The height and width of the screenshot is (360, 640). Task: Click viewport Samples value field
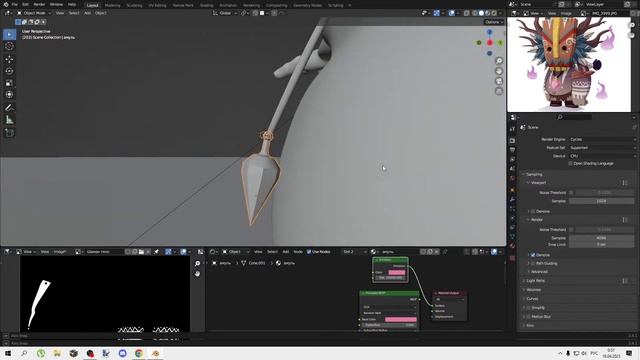click(x=601, y=201)
